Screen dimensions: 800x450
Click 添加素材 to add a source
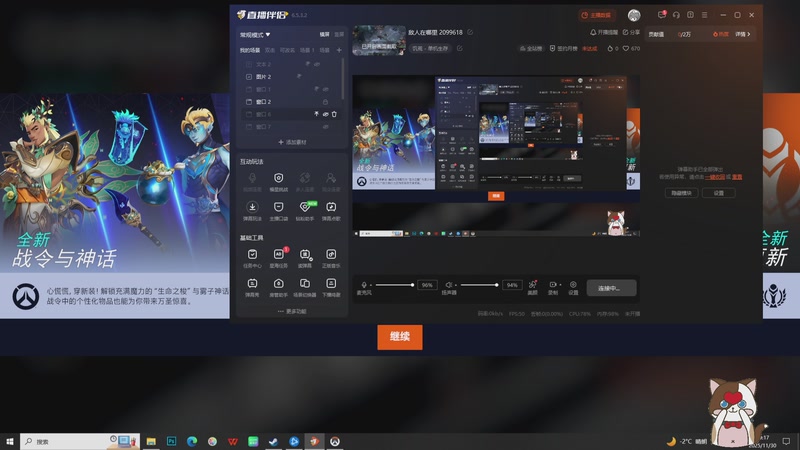[292, 142]
